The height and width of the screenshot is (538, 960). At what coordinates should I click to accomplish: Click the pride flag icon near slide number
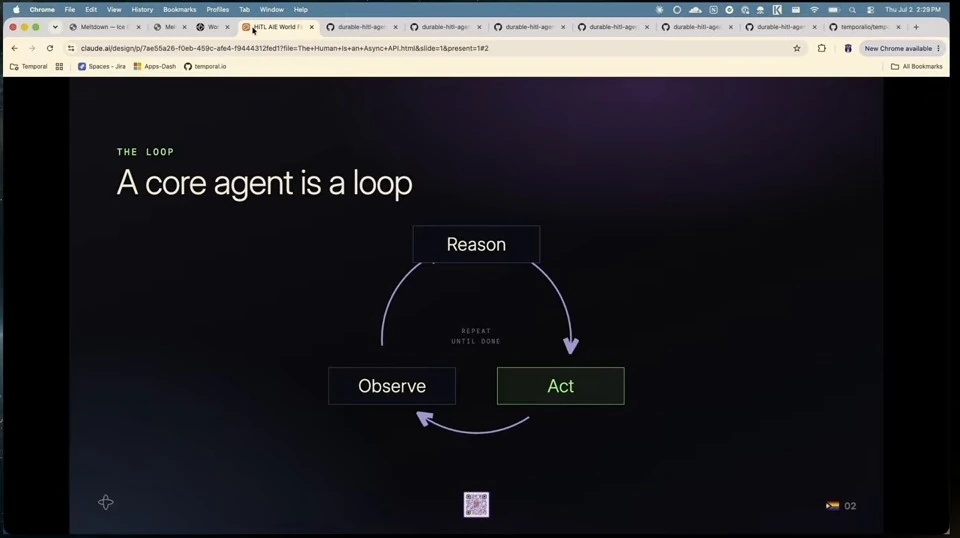click(832, 506)
